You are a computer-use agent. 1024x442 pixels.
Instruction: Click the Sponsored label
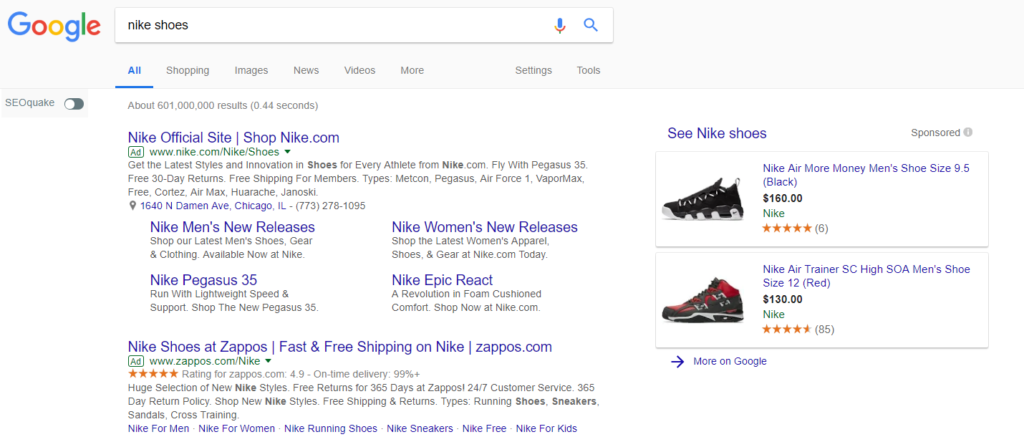936,133
